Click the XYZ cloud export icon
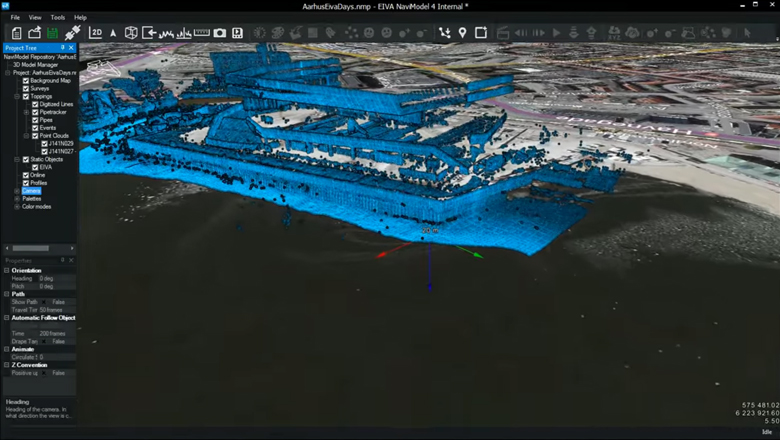This screenshot has height=440, width=780. (614, 33)
